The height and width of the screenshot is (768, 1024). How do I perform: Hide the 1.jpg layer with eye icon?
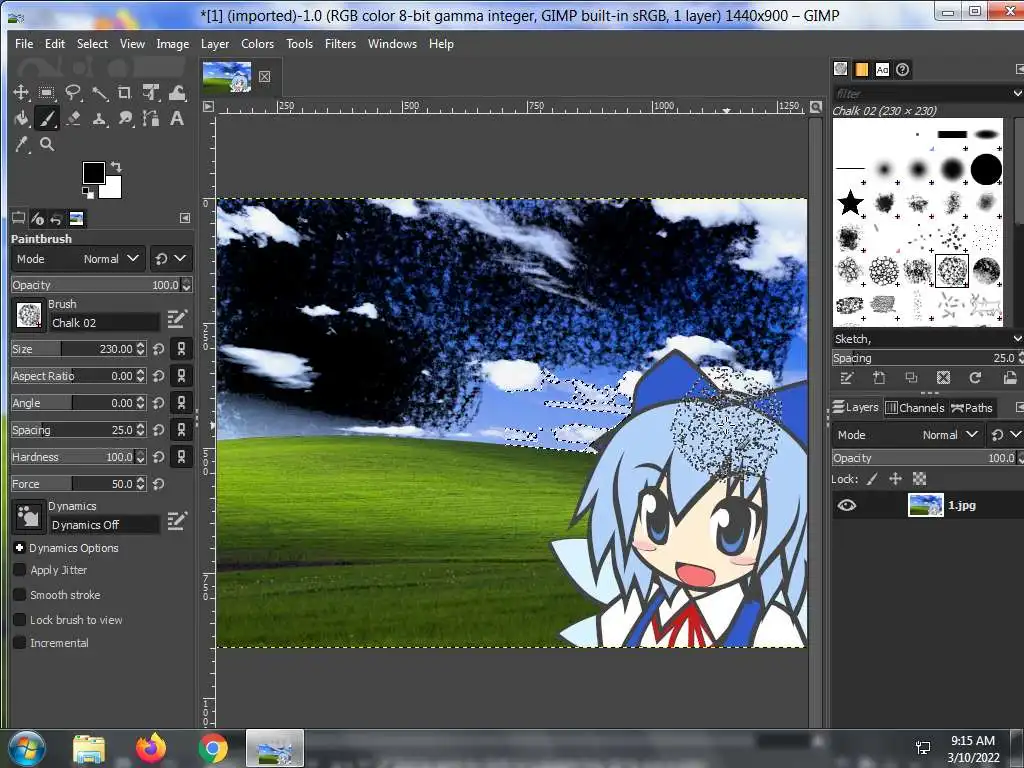coord(846,505)
